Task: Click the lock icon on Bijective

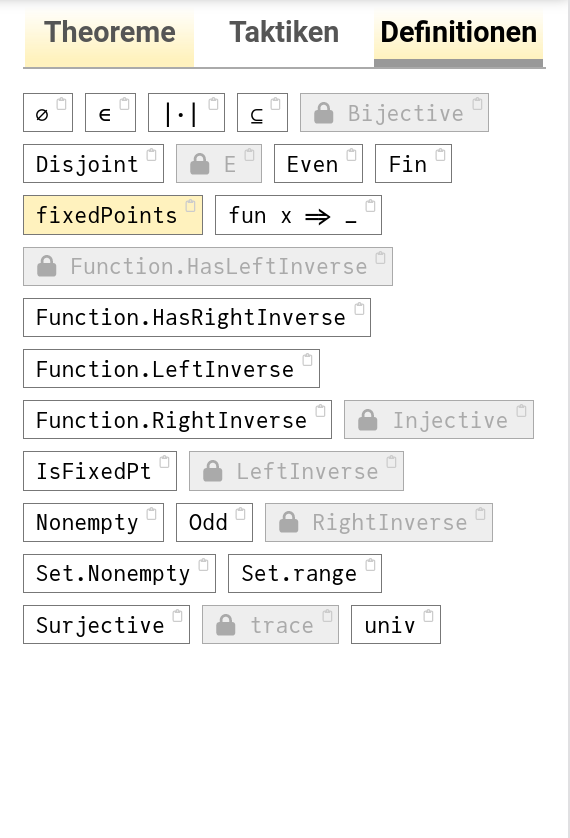Action: click(324, 113)
